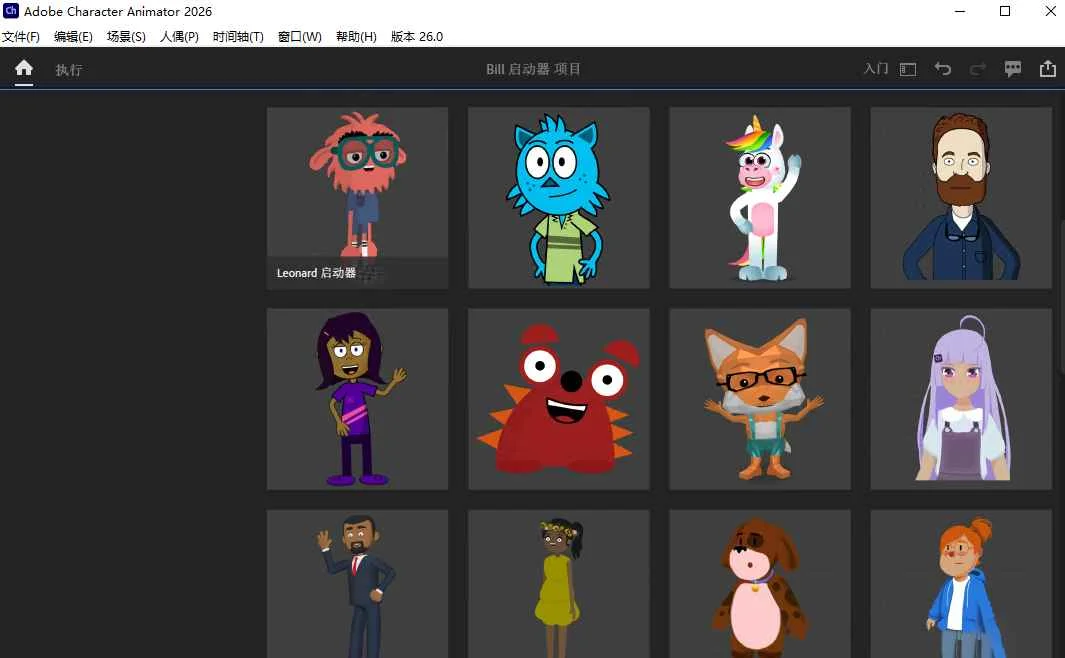The image size is (1065, 658).
Task: Select the blue cat monster puppet thumbnail
Action: point(558,198)
